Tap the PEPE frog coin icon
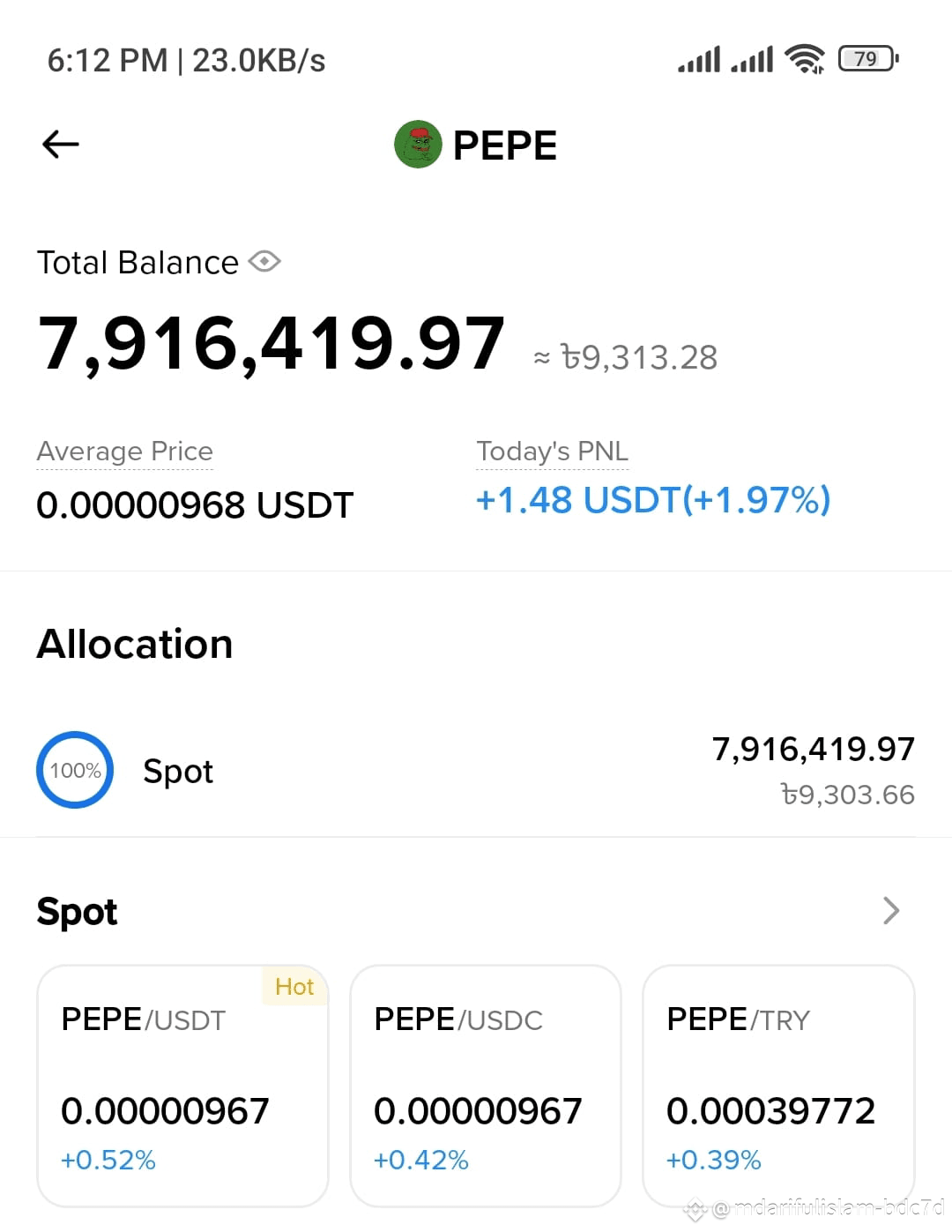The height and width of the screenshot is (1232, 952). tap(418, 145)
